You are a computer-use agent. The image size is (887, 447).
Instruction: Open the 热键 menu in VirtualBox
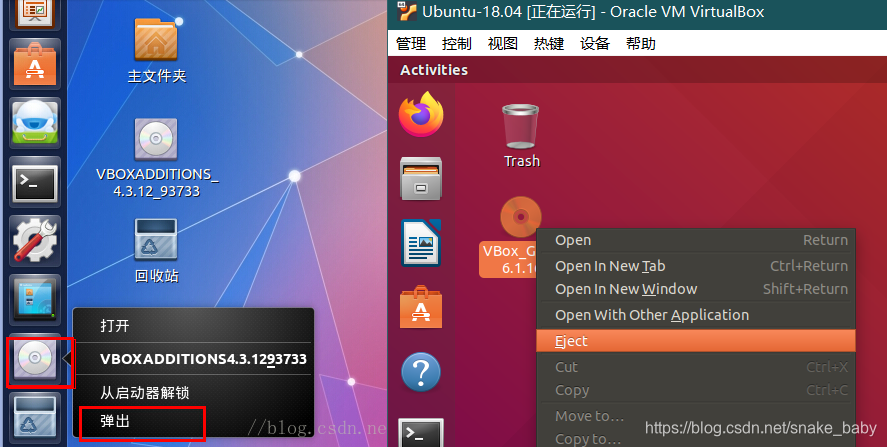[x=548, y=44]
